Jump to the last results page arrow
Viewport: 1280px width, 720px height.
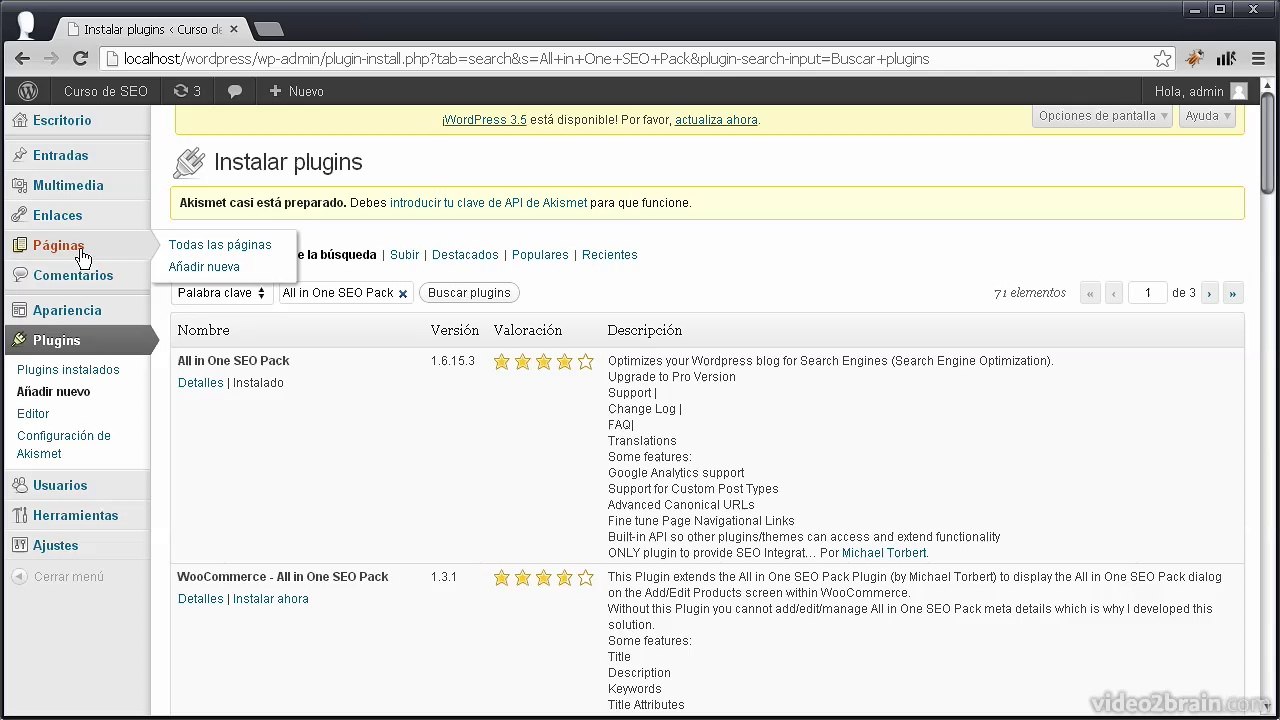coord(1233,293)
